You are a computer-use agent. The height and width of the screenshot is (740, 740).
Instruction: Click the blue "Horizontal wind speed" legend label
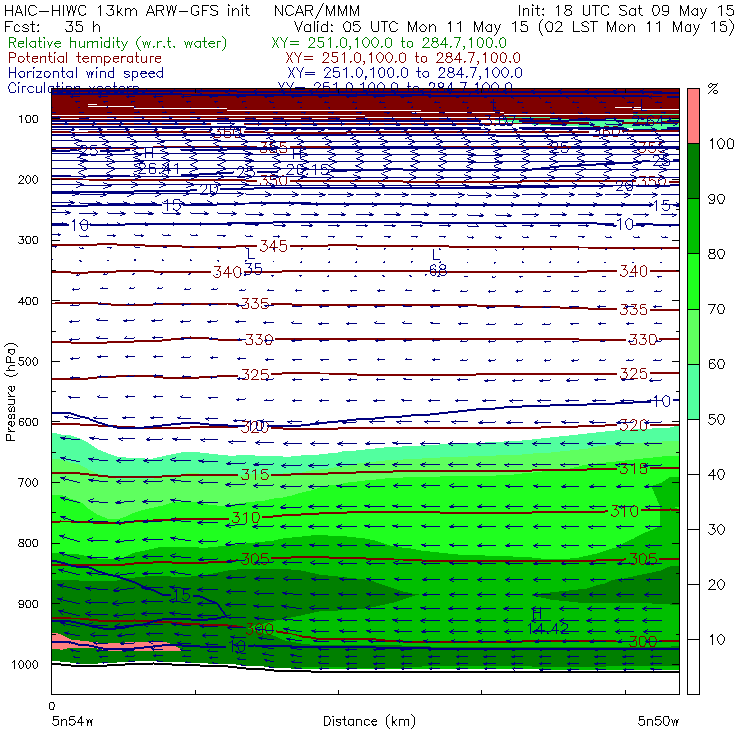point(86,73)
